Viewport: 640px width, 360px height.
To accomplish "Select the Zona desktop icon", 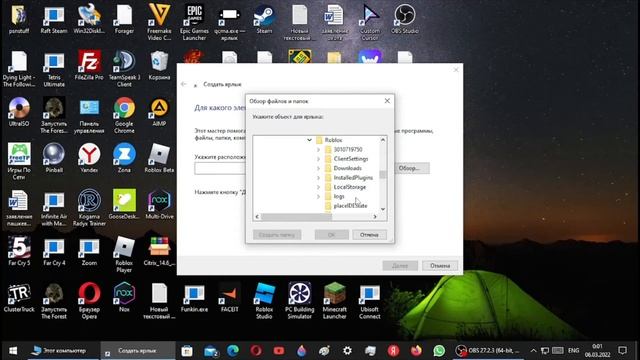I will coord(124,158).
